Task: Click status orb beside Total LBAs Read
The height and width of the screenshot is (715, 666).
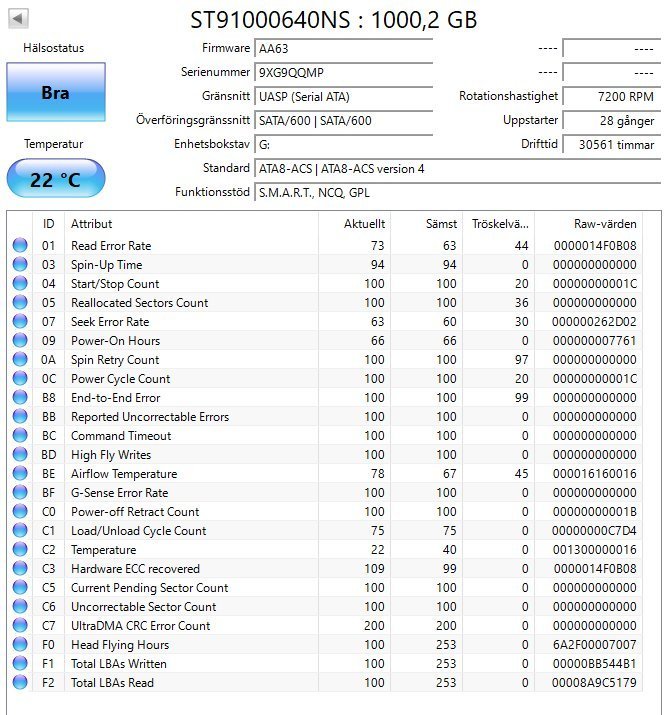Action: point(19,683)
